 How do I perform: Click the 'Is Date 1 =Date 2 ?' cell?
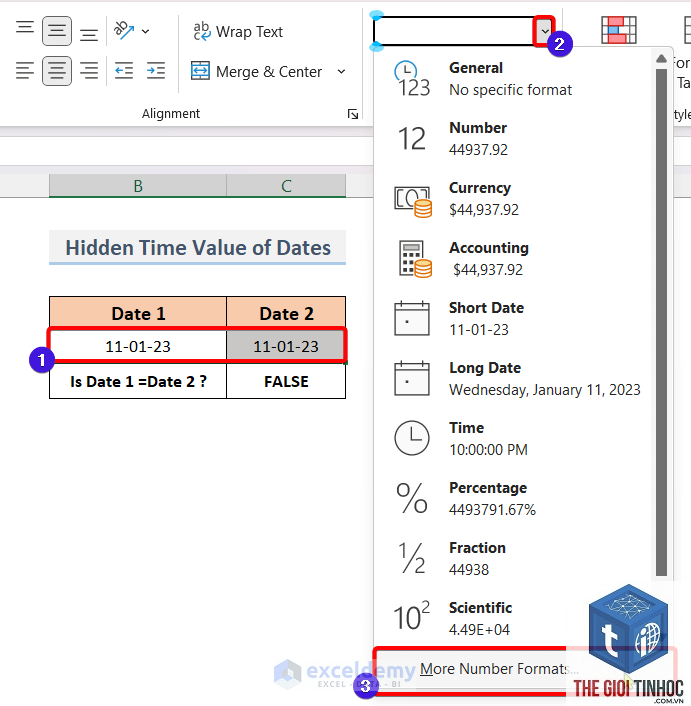point(138,381)
